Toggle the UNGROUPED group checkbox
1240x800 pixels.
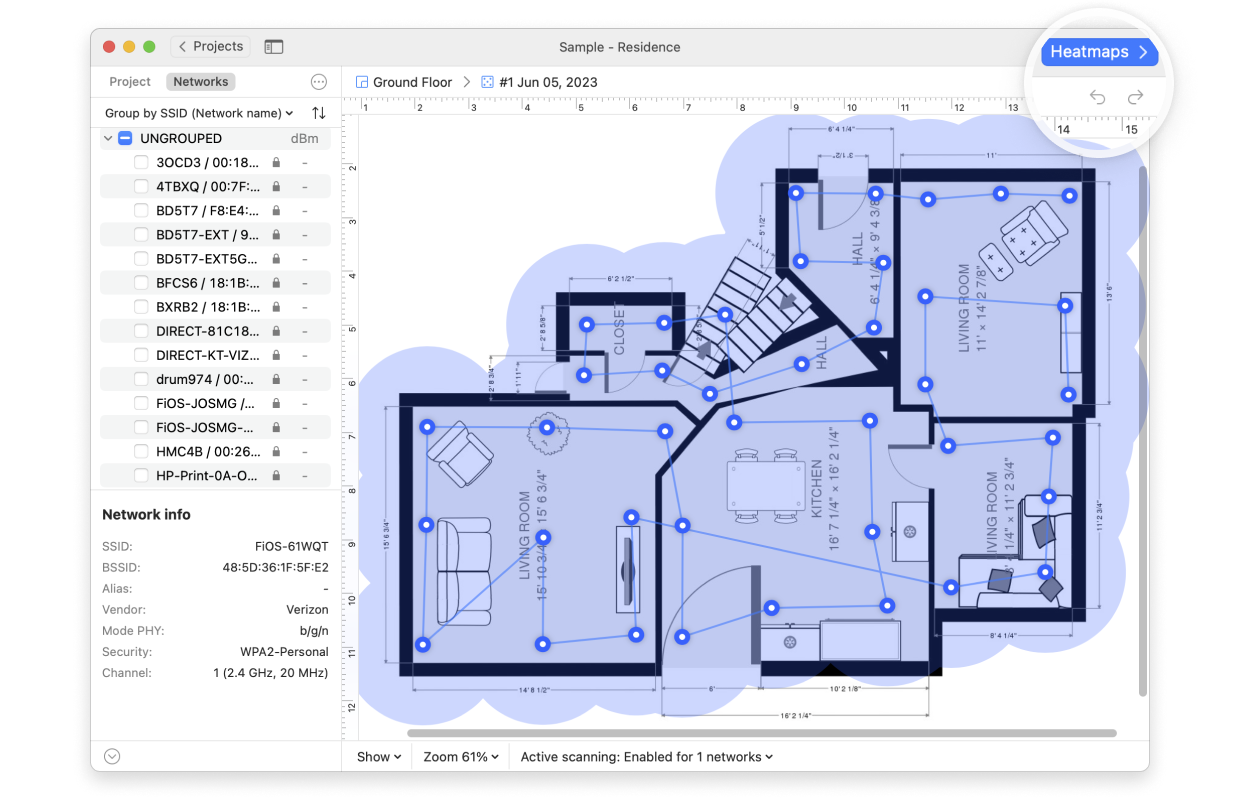125,138
